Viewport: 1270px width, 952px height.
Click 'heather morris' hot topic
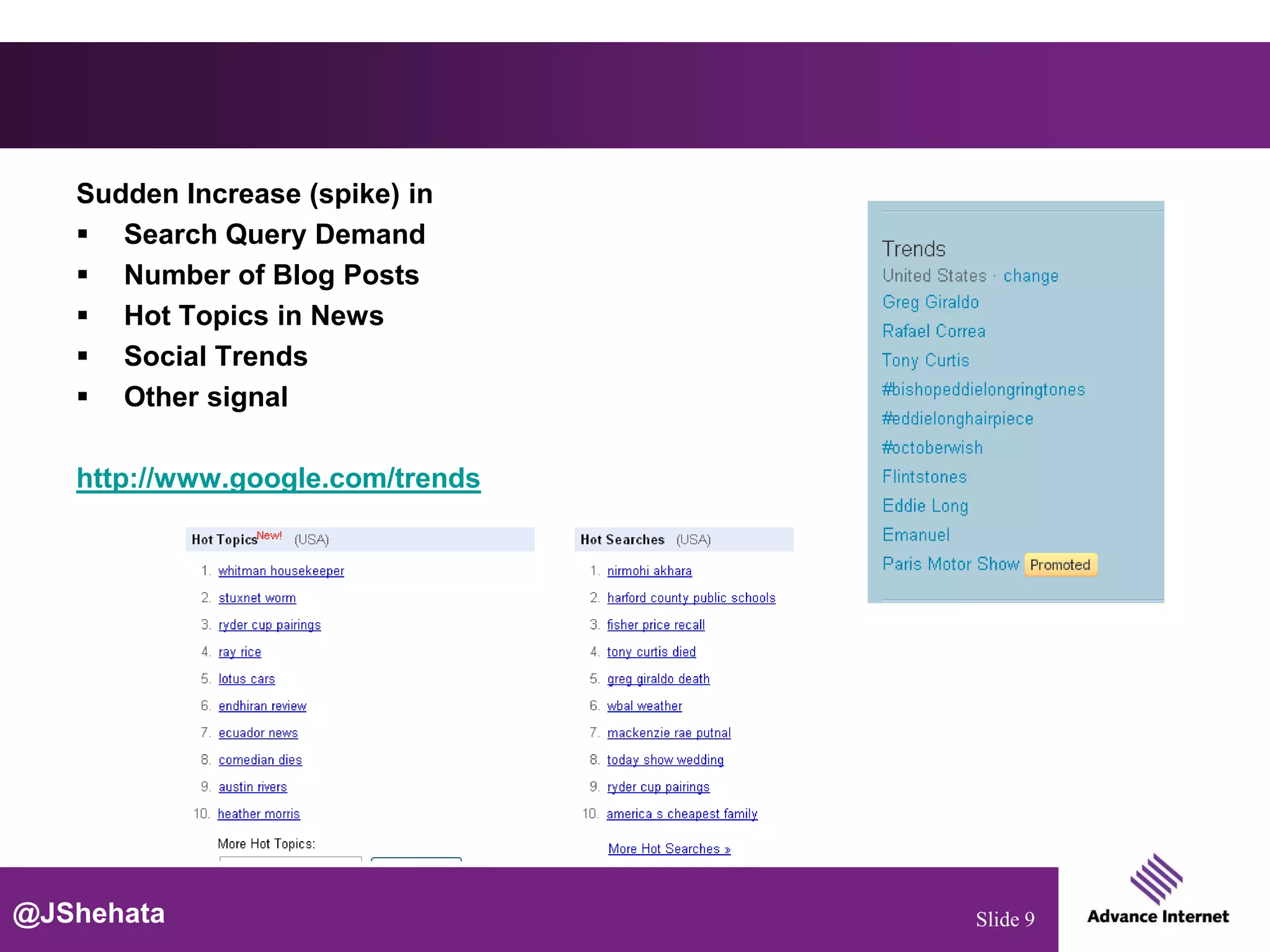point(259,814)
